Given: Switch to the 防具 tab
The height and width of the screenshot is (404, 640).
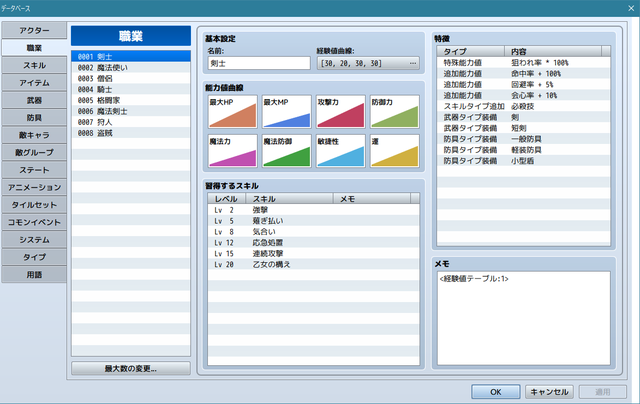Looking at the screenshot, I should click(34, 118).
